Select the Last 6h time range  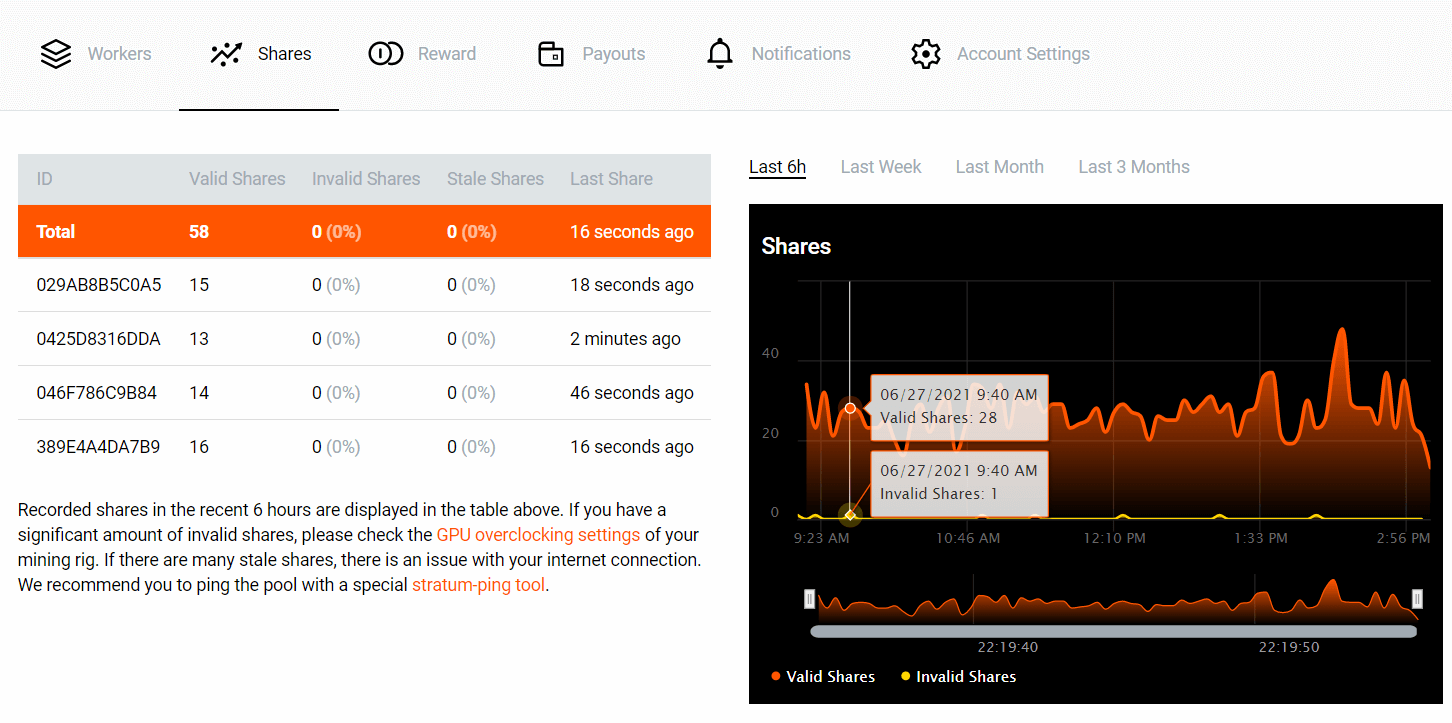[x=777, y=167]
